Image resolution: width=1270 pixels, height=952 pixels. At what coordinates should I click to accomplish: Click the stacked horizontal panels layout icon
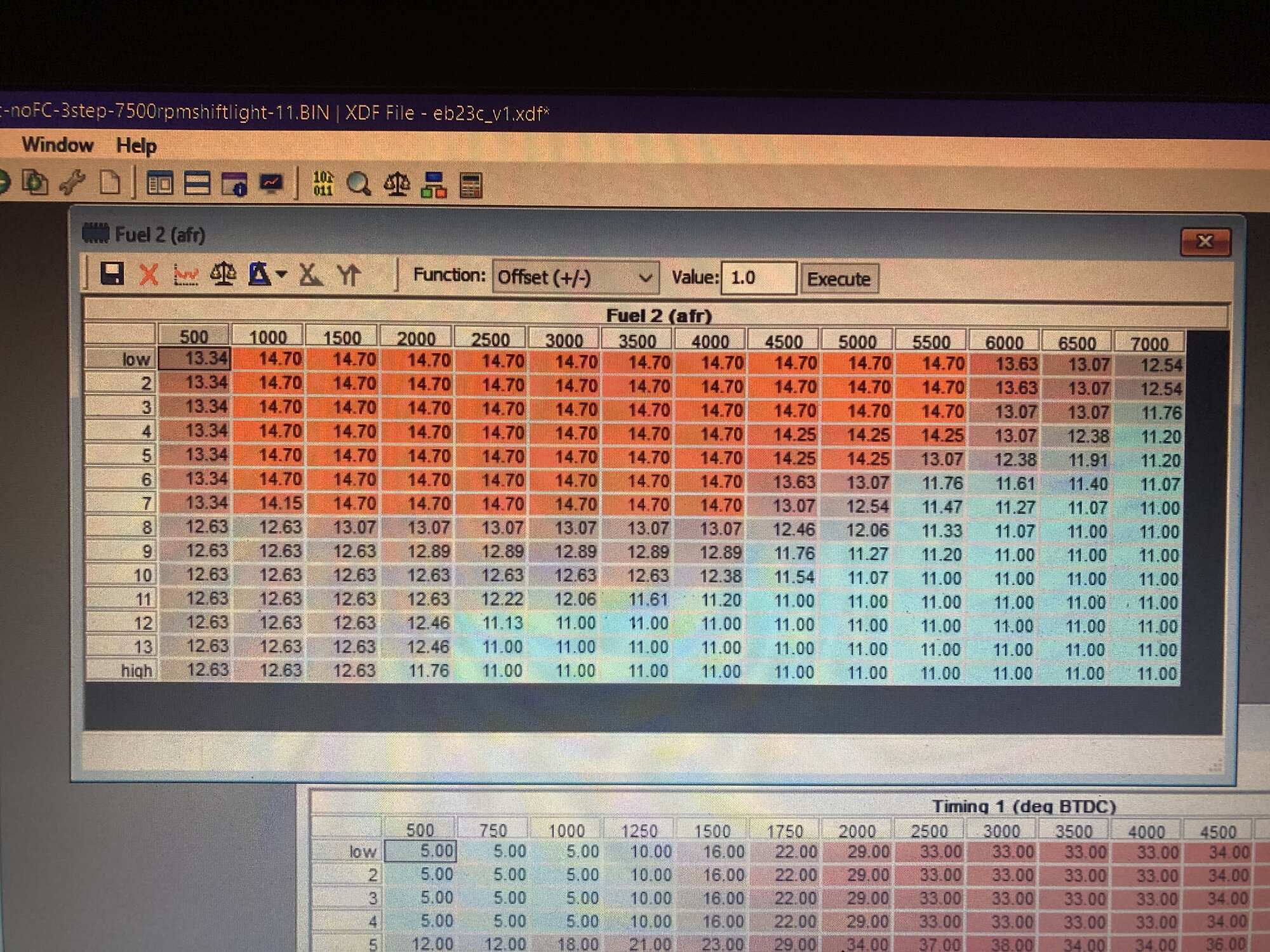(x=197, y=184)
